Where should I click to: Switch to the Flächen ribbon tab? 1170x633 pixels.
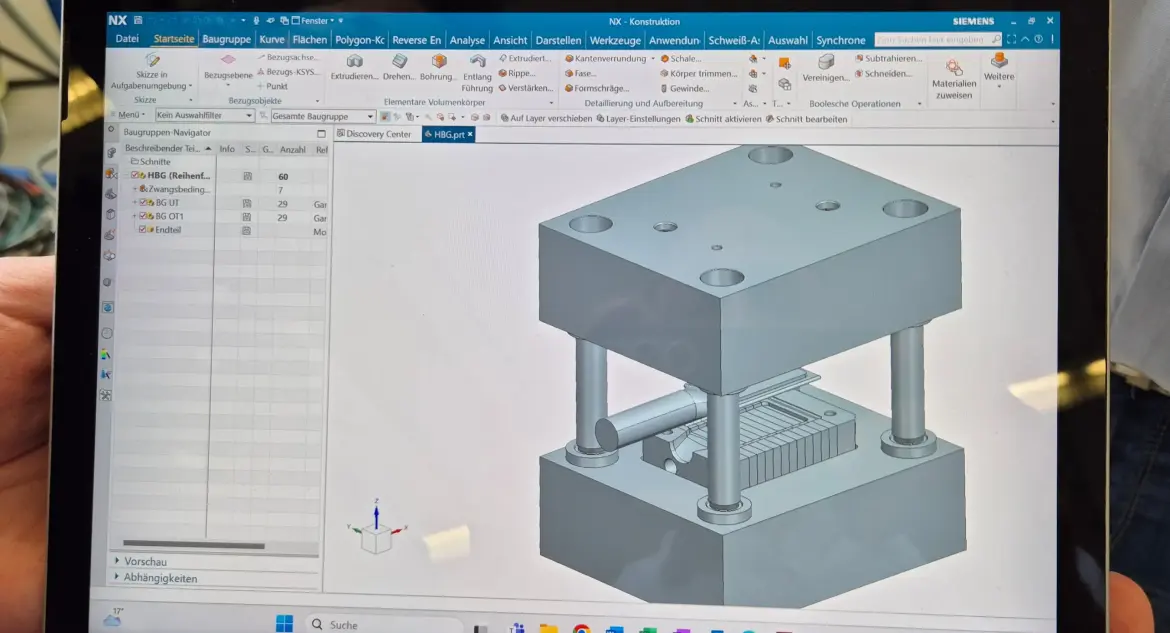[310, 40]
